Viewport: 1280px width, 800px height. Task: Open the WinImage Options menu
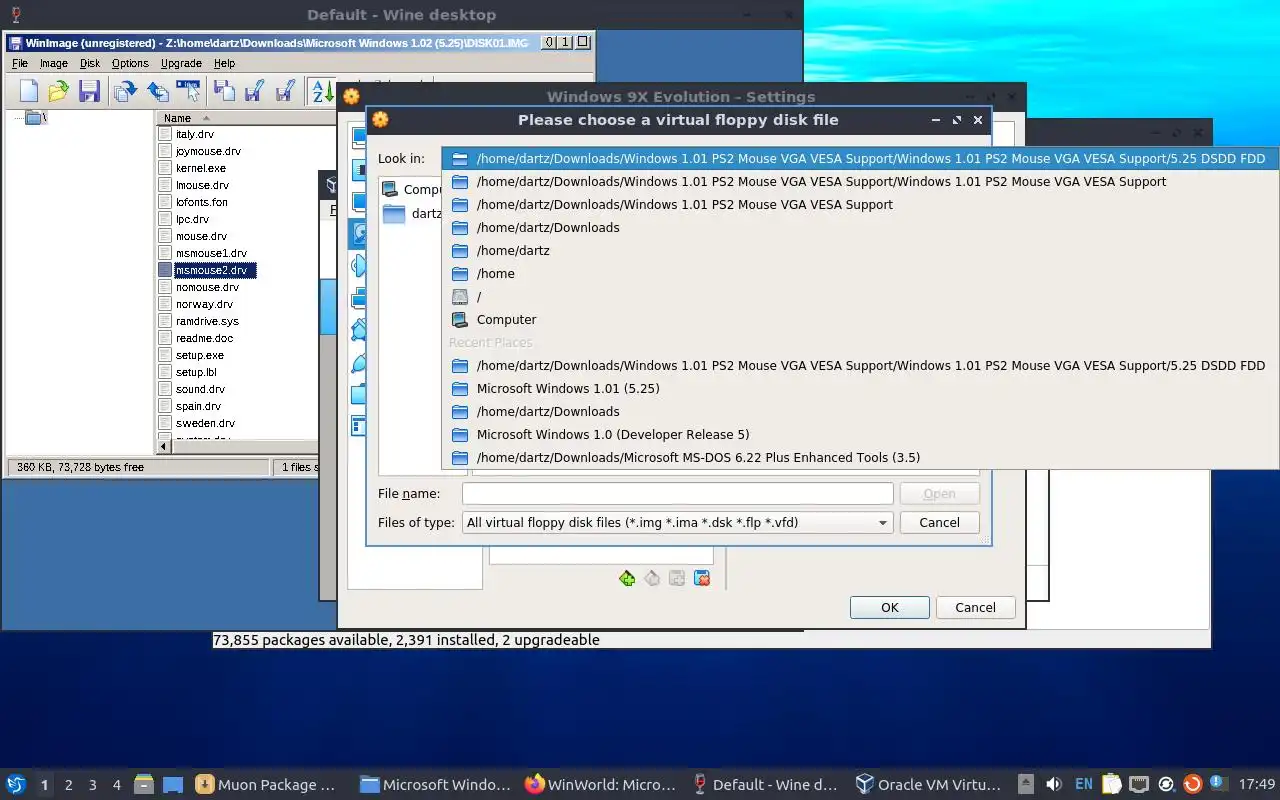click(x=130, y=63)
